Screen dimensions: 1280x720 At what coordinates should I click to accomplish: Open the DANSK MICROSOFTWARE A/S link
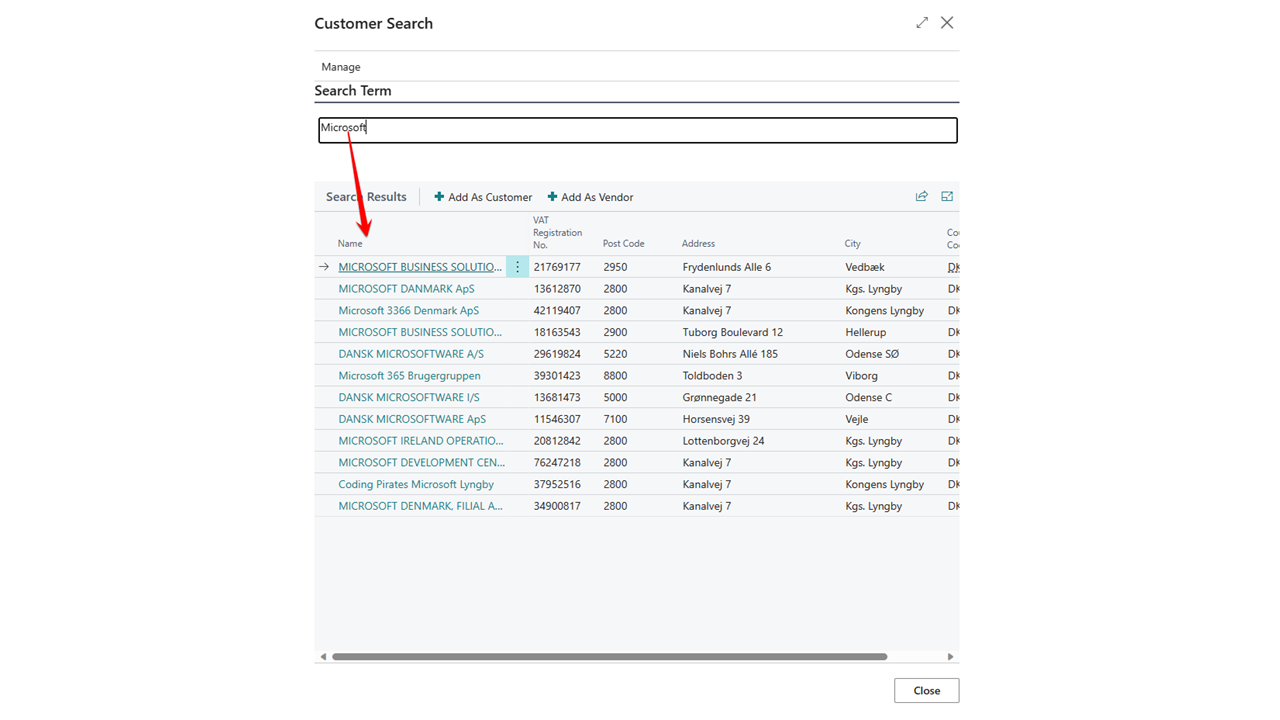pyautogui.click(x=411, y=354)
